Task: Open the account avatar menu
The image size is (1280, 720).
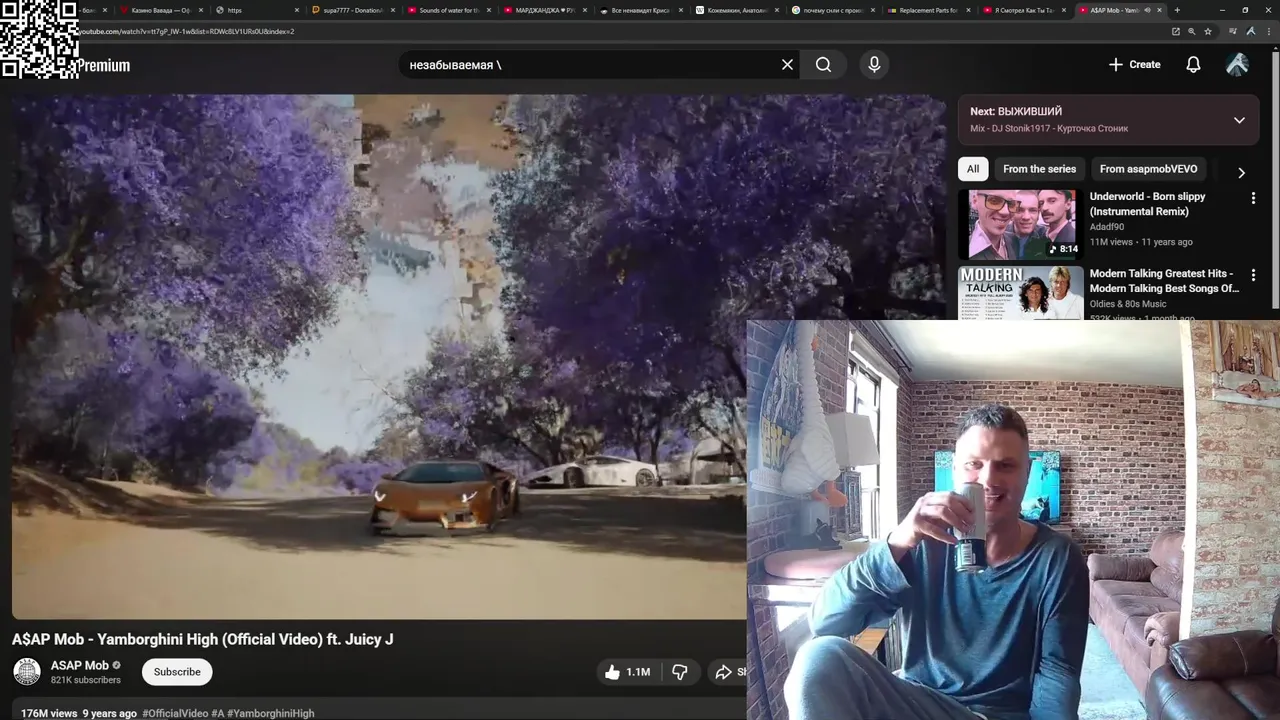Action: pyautogui.click(x=1237, y=65)
